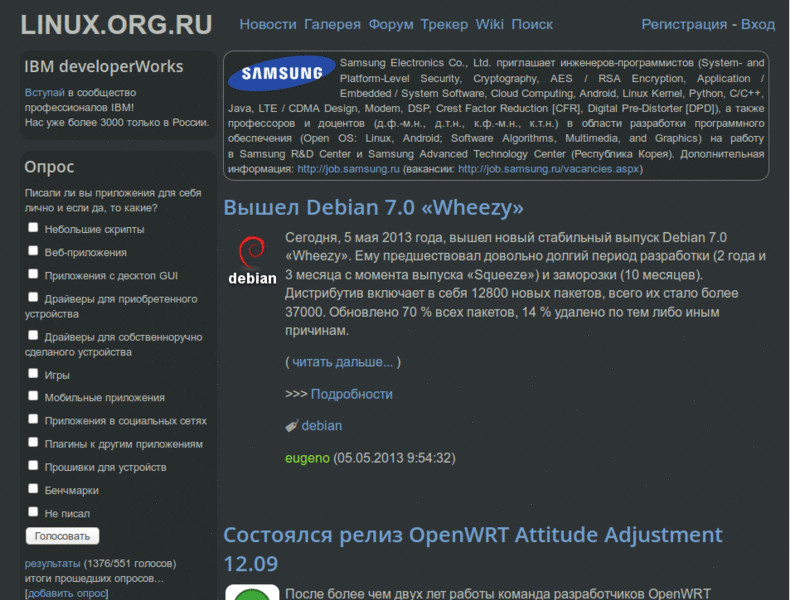Screen dimensions: 800x600
Task: Open the OpenWRT Attitude Adjustment 12.09 headline
Action: point(473,549)
